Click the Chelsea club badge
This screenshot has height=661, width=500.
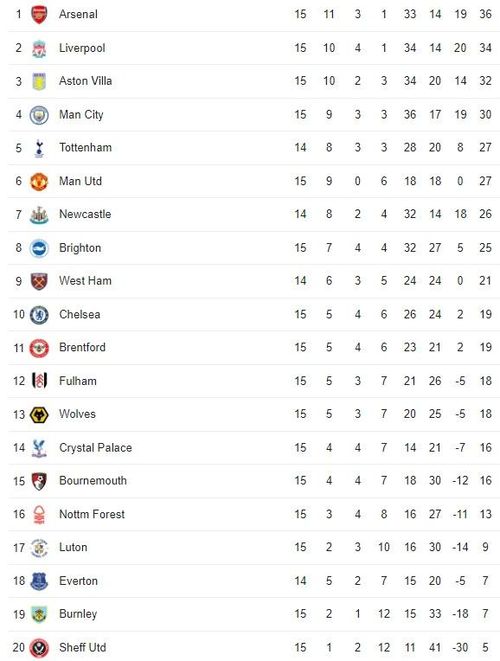pos(39,315)
